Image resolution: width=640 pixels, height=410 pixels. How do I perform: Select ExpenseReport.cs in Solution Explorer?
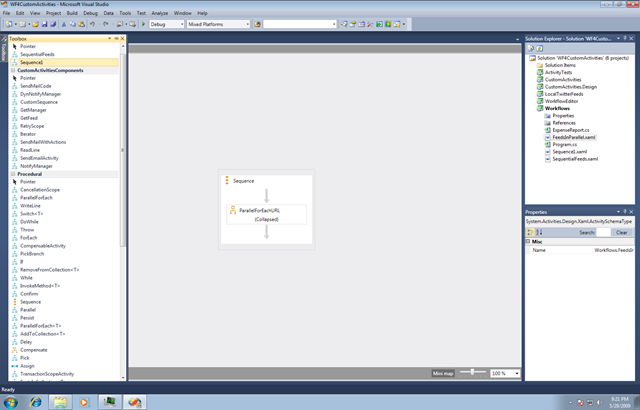[x=571, y=130]
